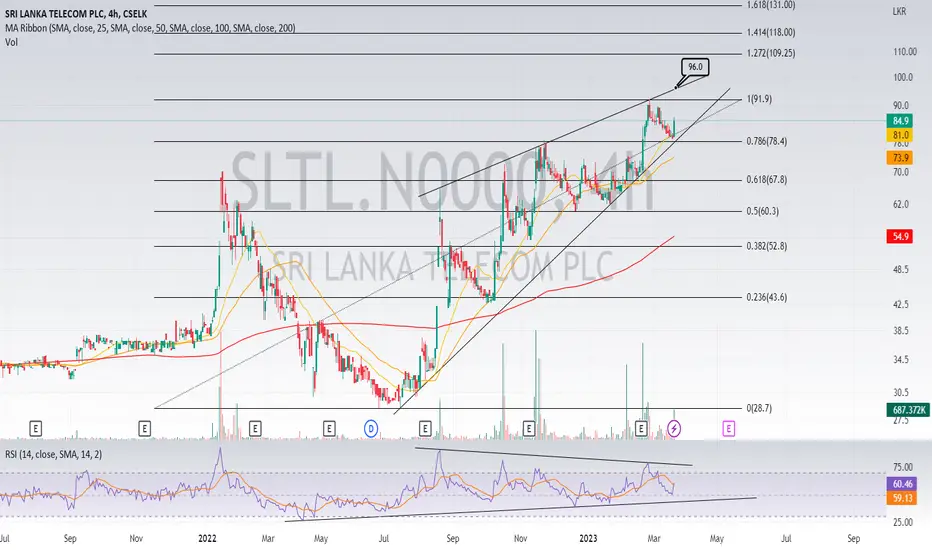Click the LKR currency label

(899, 11)
